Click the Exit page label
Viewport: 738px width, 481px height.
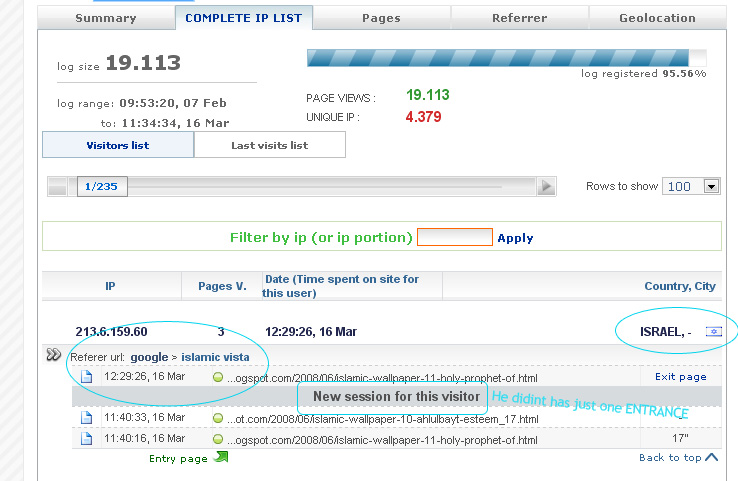681,377
